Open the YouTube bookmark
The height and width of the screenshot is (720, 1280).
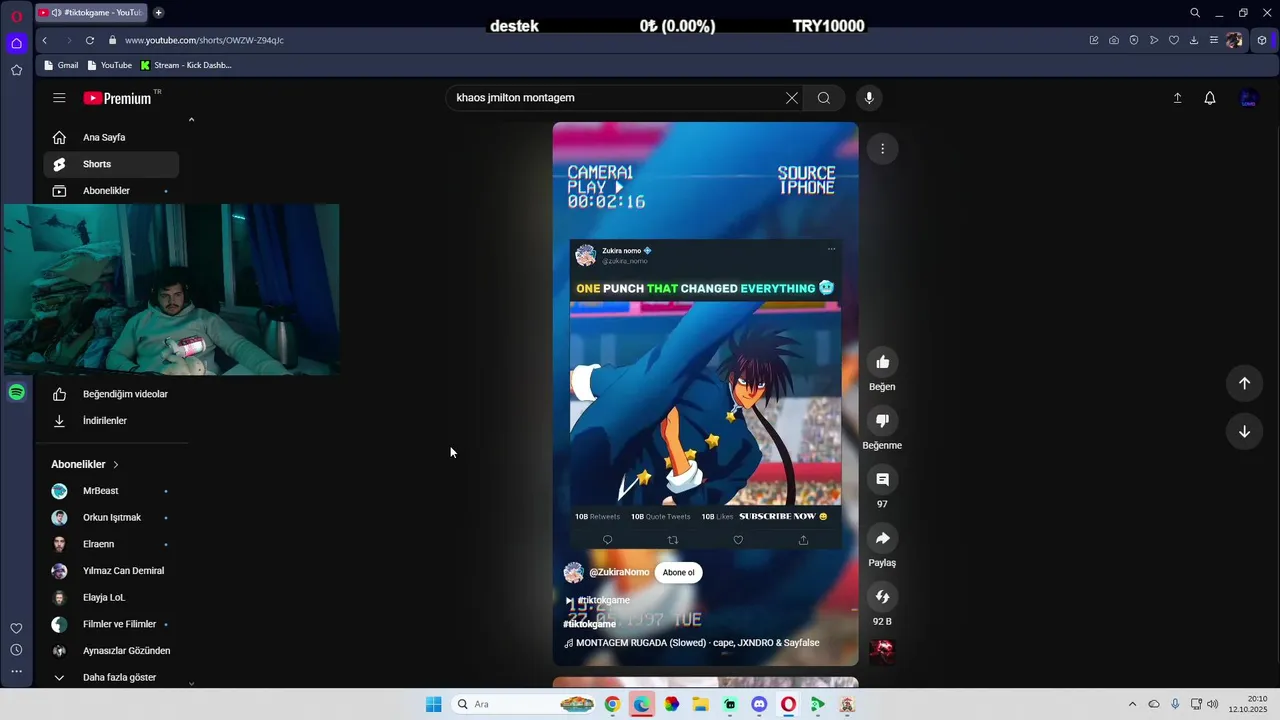[x=109, y=65]
